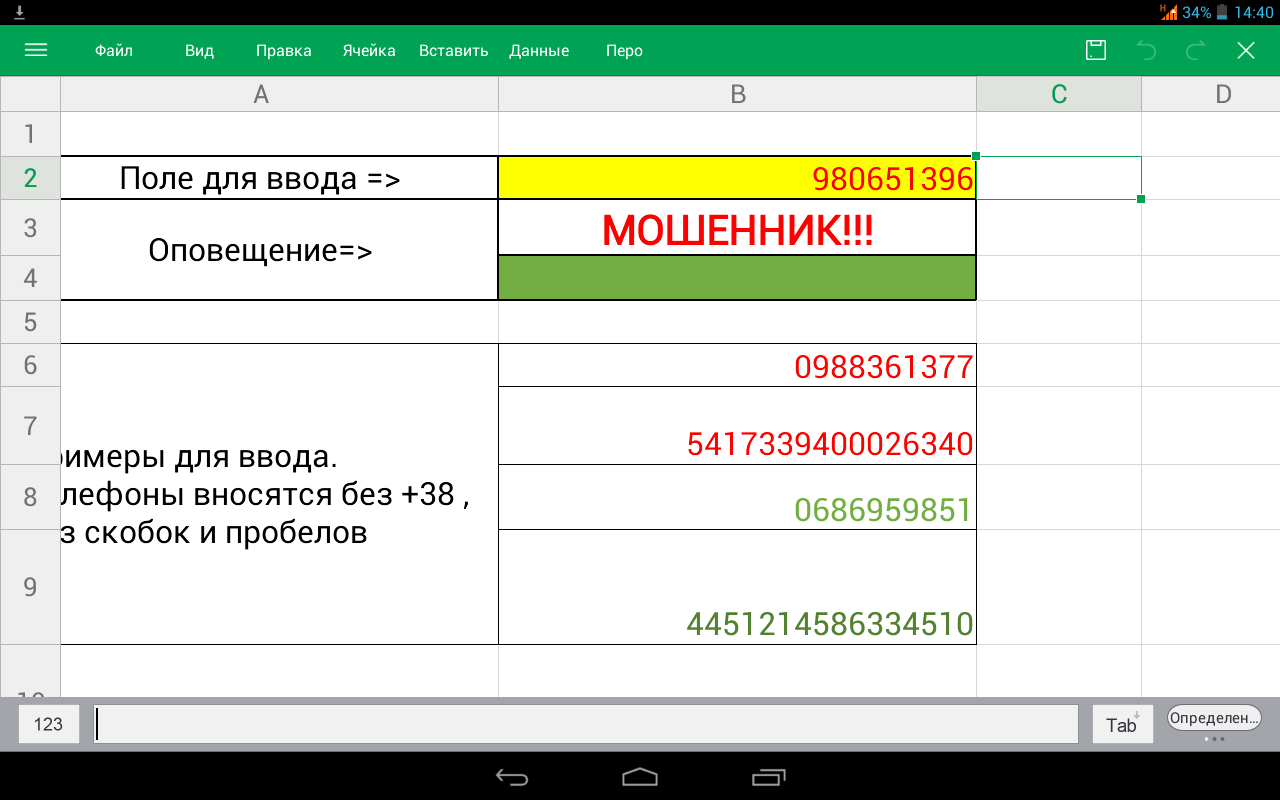
Task: Select column B header
Action: (x=737, y=94)
